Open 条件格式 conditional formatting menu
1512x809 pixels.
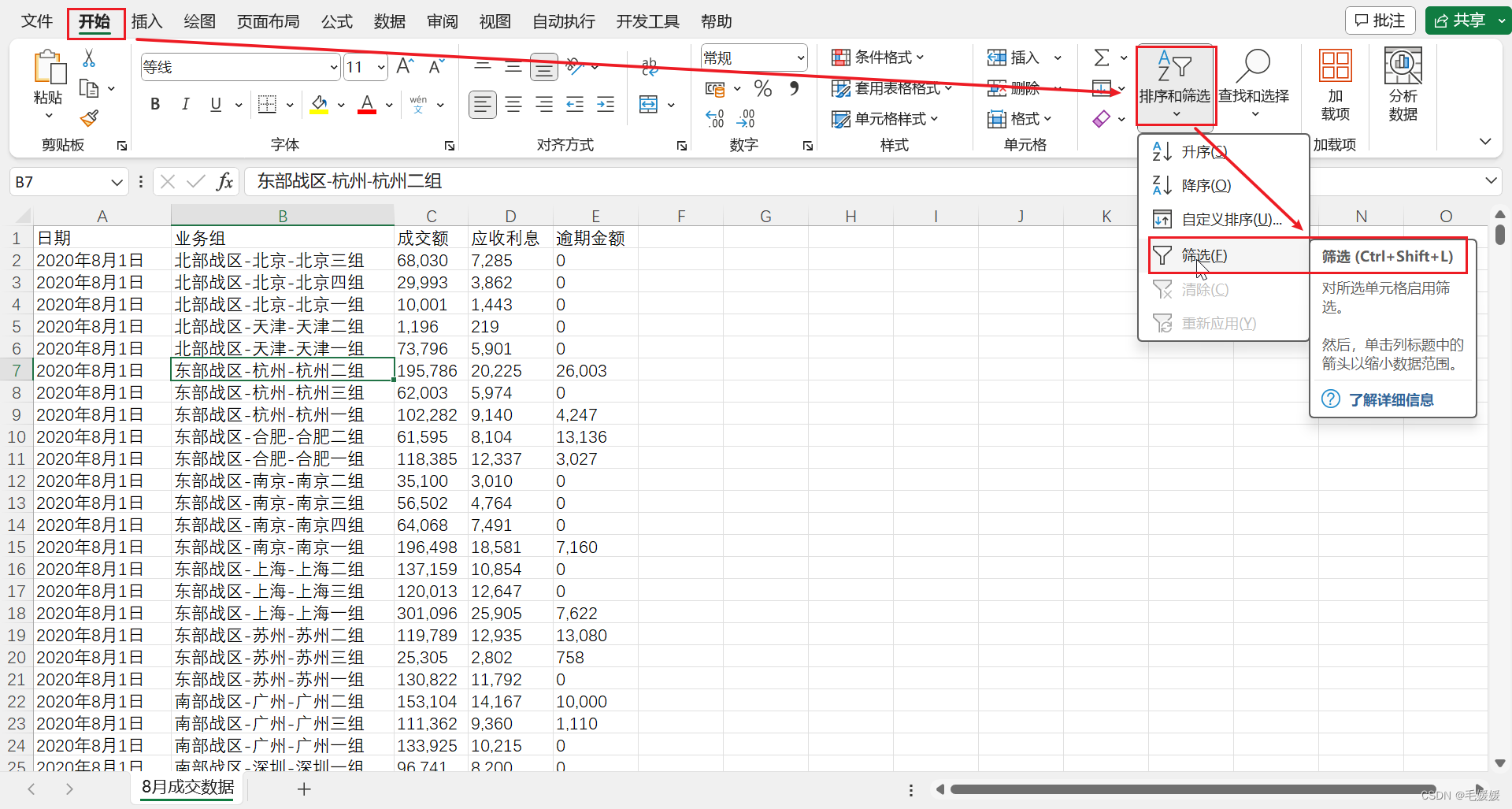point(878,58)
